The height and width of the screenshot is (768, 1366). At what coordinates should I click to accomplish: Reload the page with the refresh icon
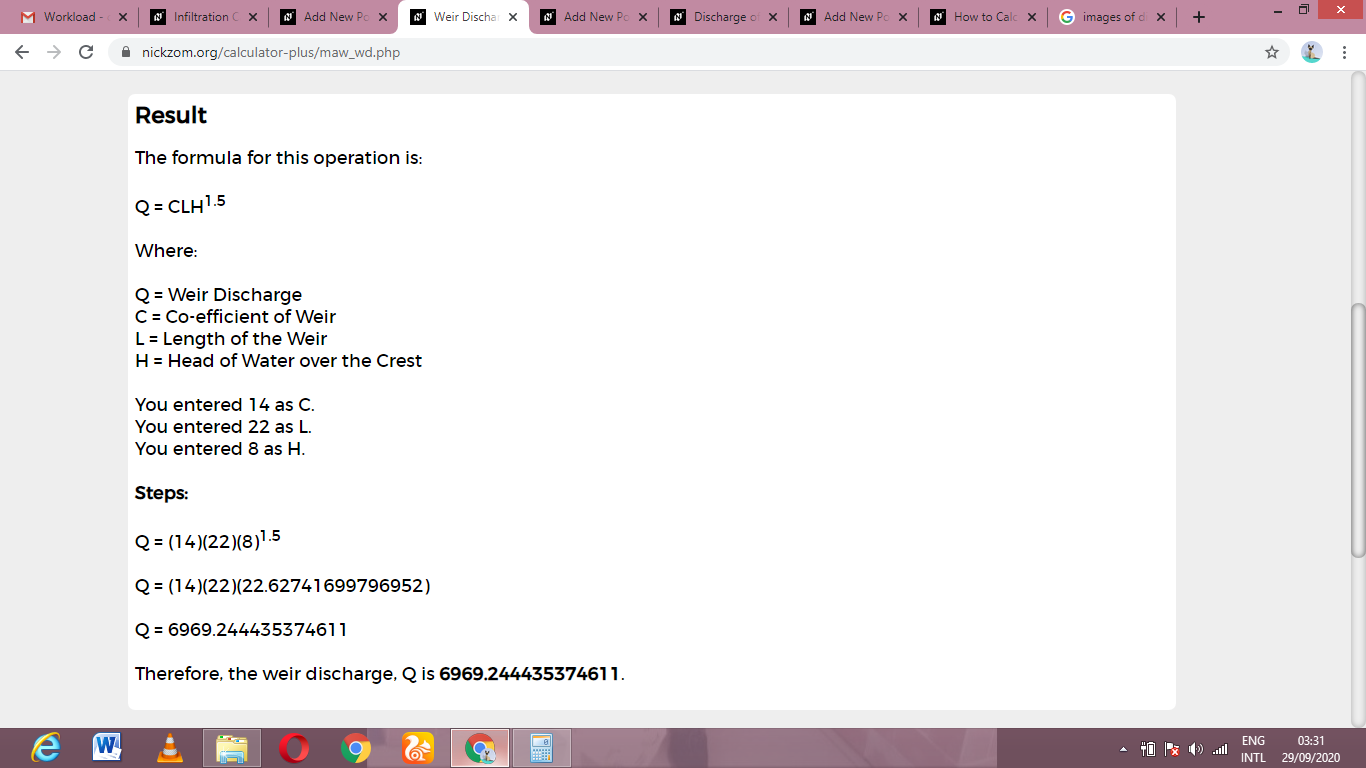(x=86, y=52)
